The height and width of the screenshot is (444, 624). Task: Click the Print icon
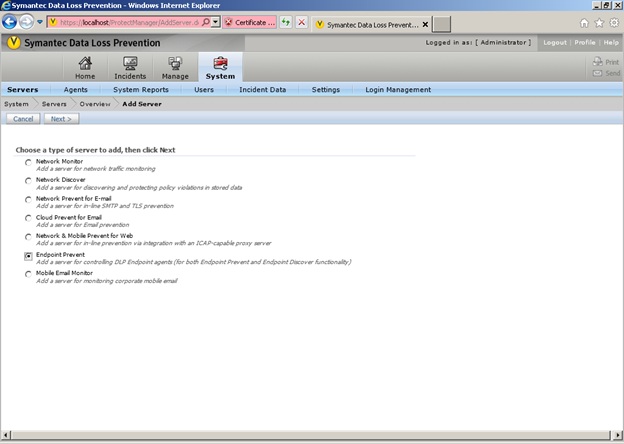click(598, 62)
